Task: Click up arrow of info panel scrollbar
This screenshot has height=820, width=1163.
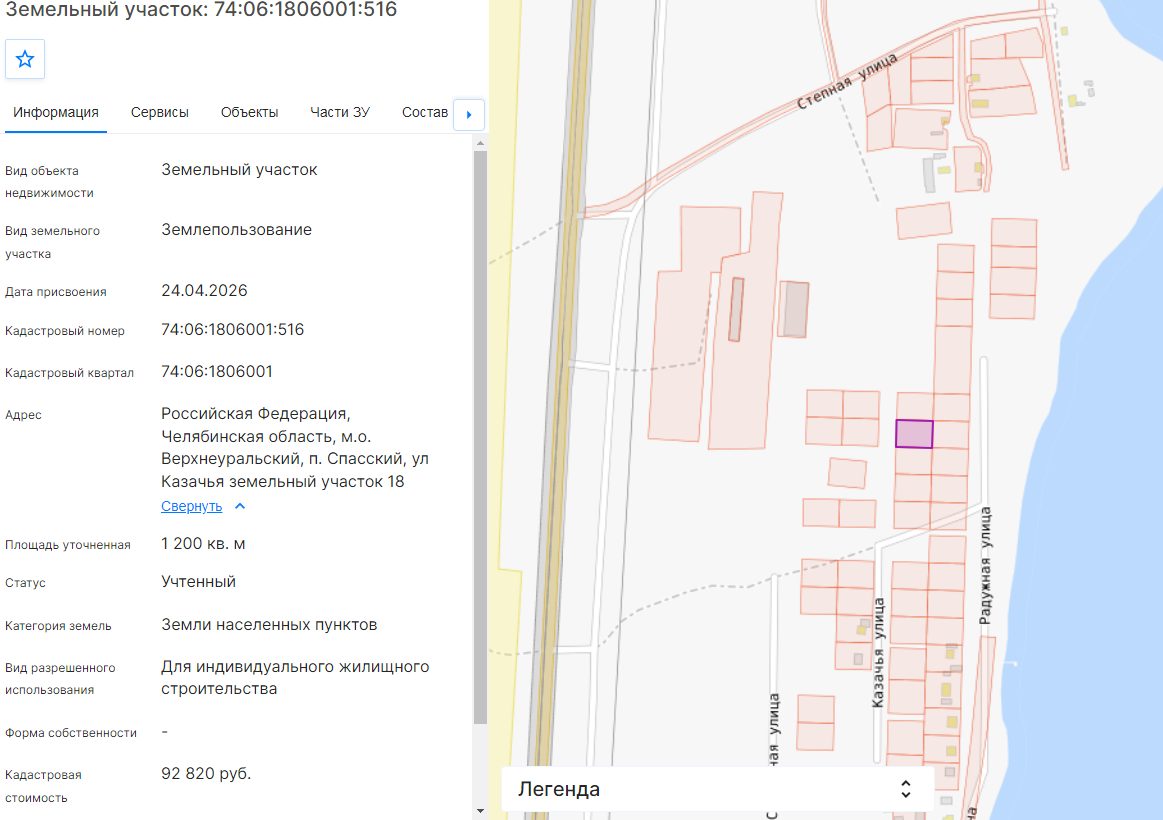Action: [x=480, y=143]
